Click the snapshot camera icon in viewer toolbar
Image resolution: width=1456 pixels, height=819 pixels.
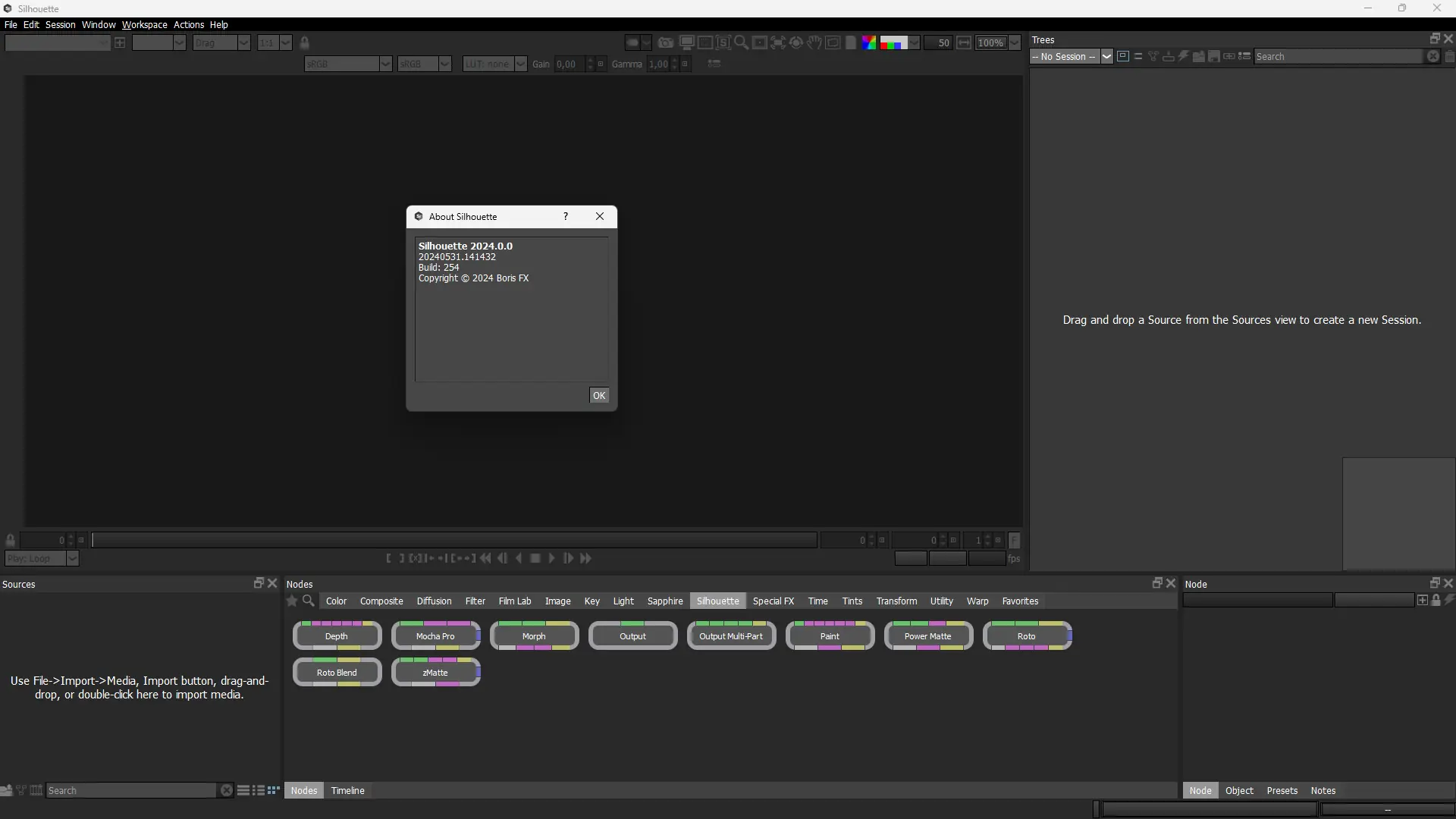click(x=666, y=43)
